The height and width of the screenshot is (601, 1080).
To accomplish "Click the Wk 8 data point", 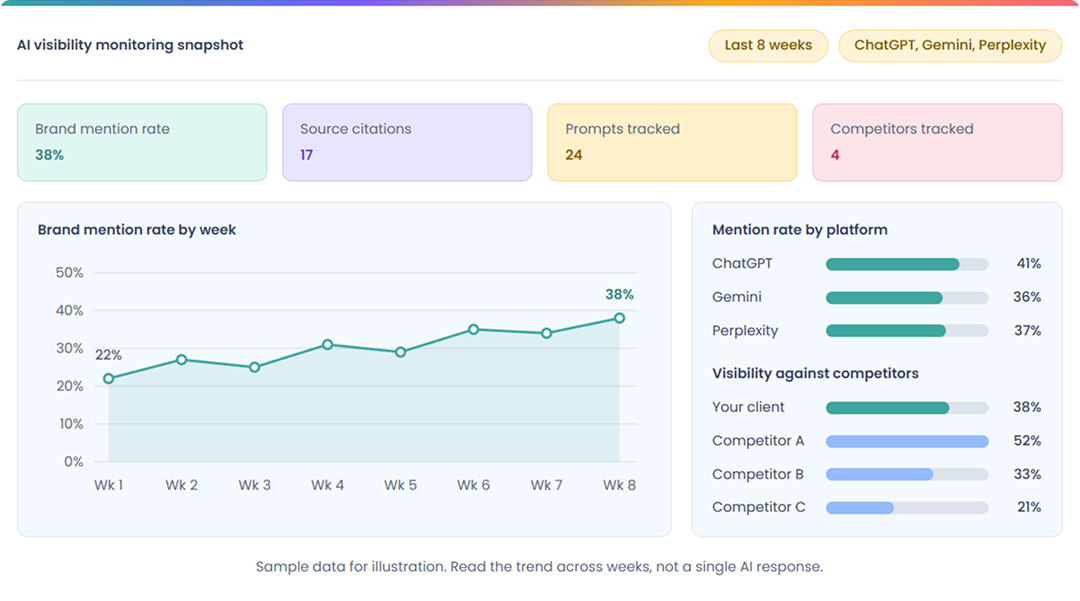I will coord(619,318).
